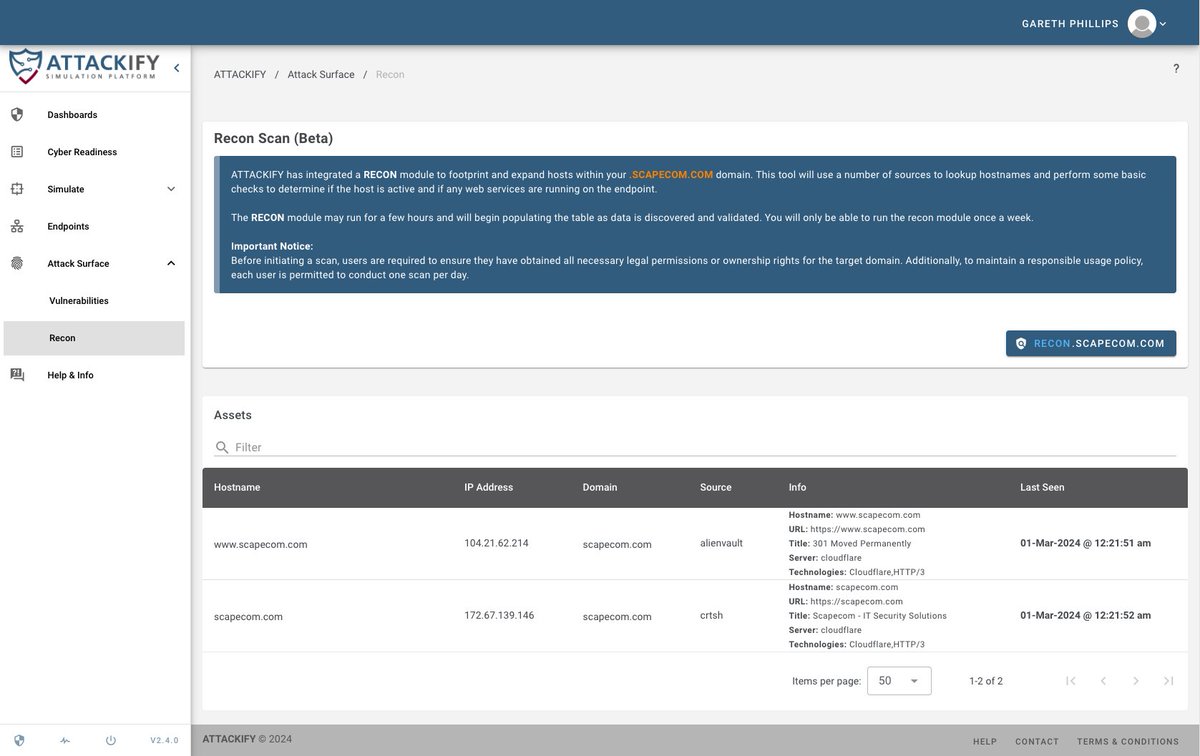Start the RECON.SCAPECOM.COM scan button

point(1091,343)
